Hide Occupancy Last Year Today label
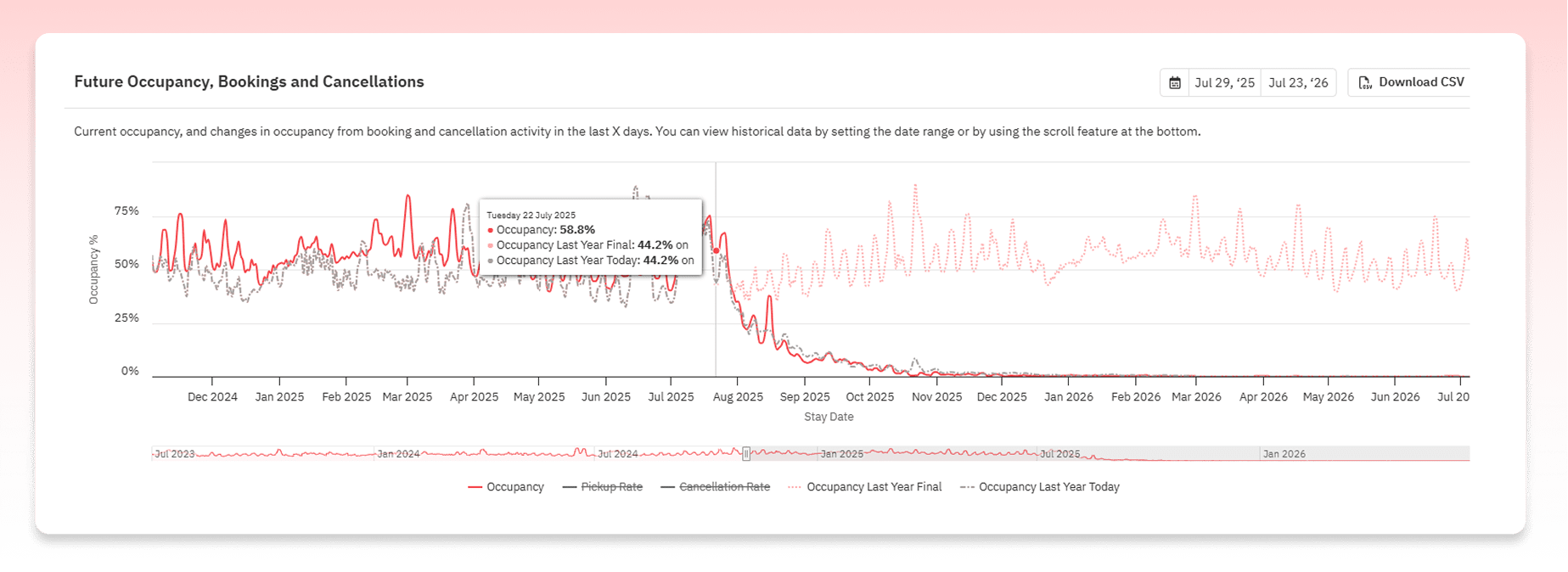Viewport: 1568px width, 572px height. pos(1048,487)
